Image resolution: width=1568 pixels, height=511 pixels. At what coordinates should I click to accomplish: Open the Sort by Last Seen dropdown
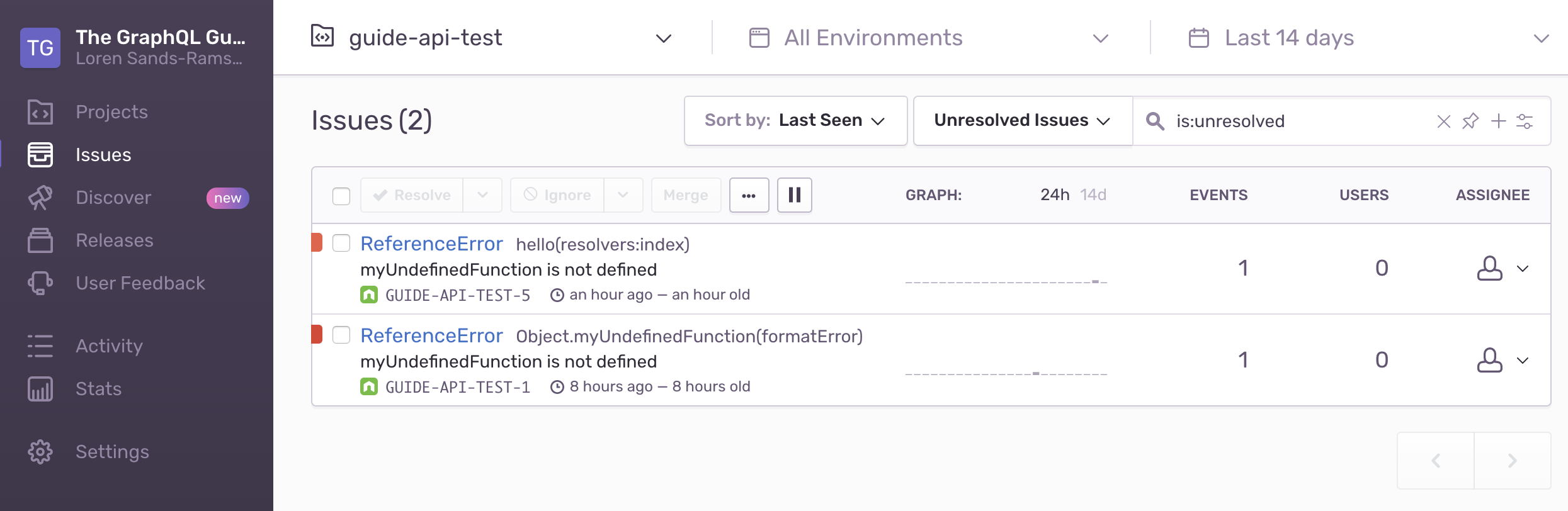tap(796, 121)
